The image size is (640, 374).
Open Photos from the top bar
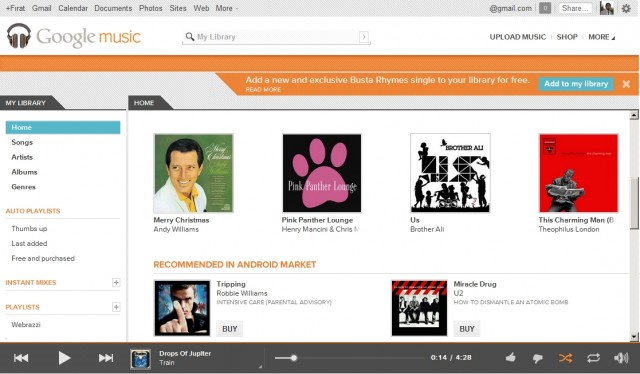coord(151,8)
